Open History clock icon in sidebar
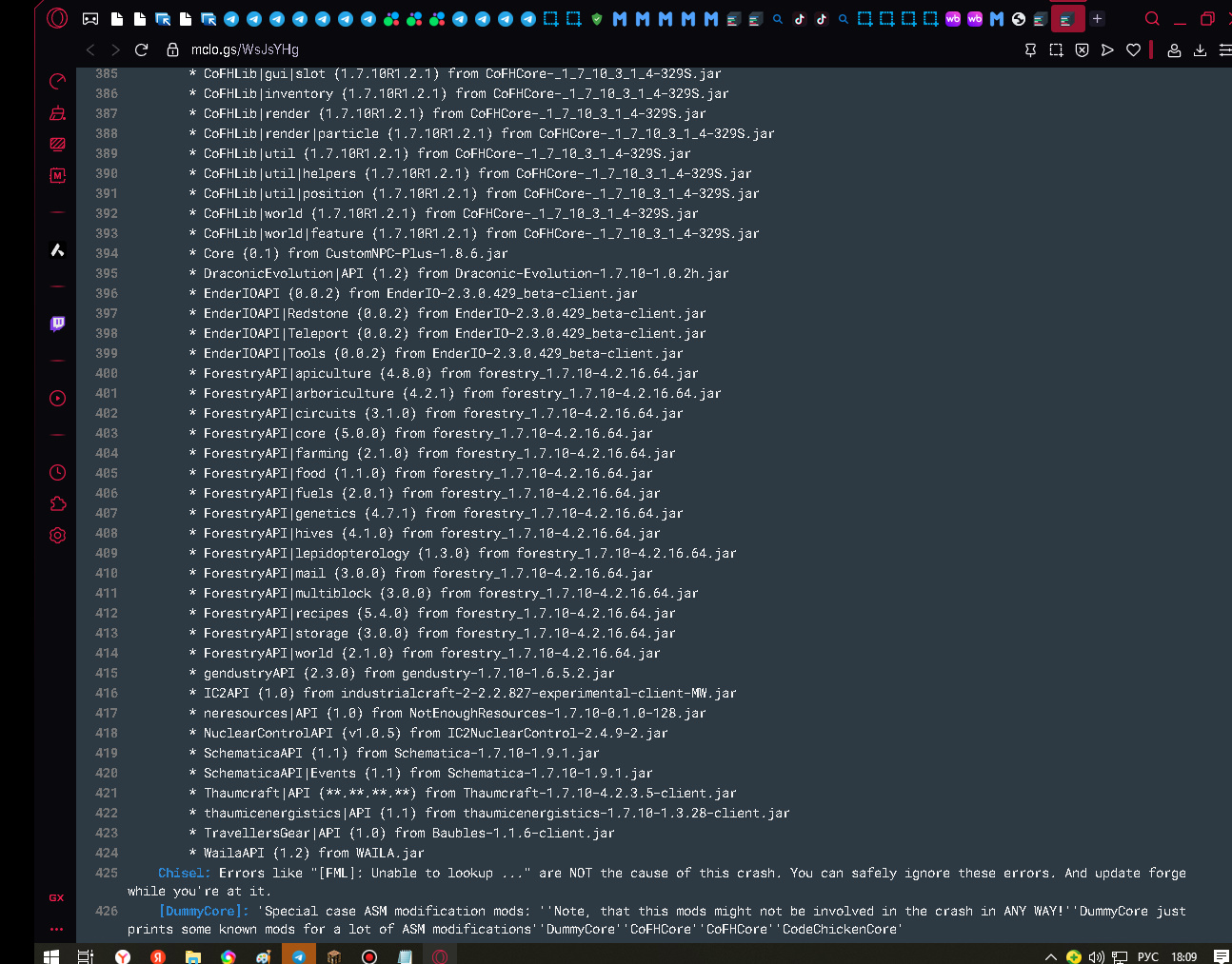 57,472
